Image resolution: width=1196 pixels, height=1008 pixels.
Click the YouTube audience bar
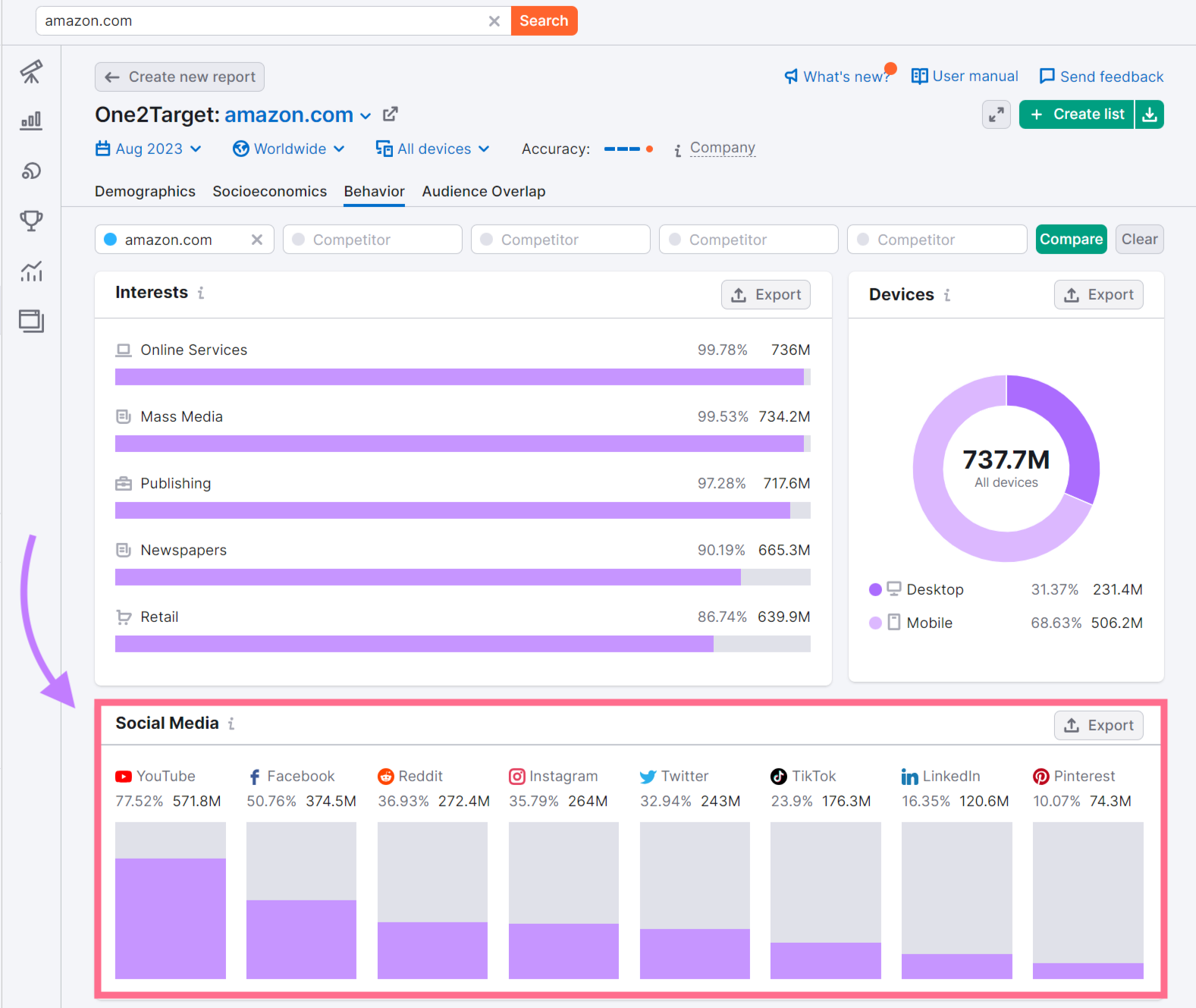(171, 900)
